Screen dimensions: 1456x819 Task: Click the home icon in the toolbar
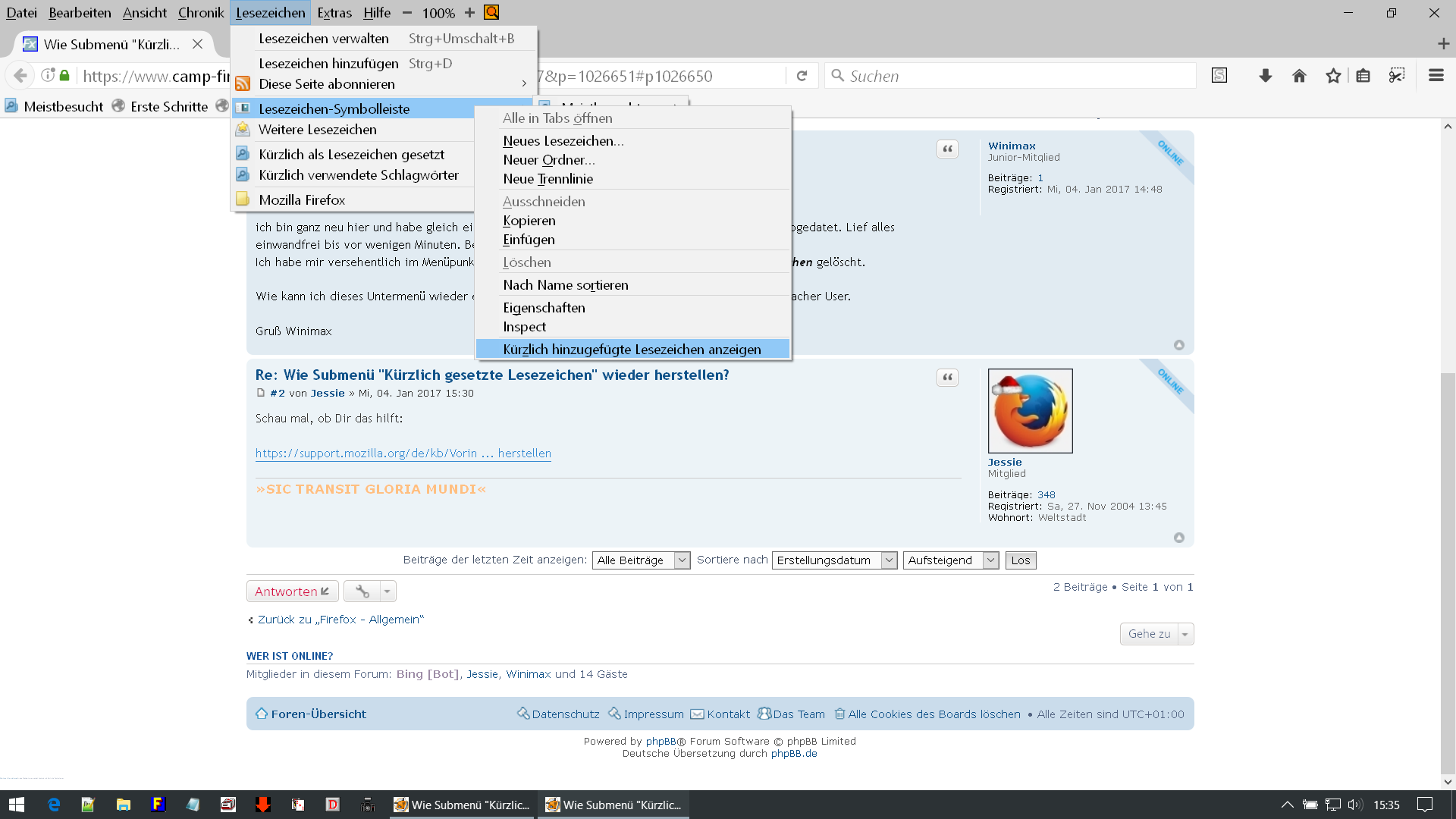[1299, 76]
